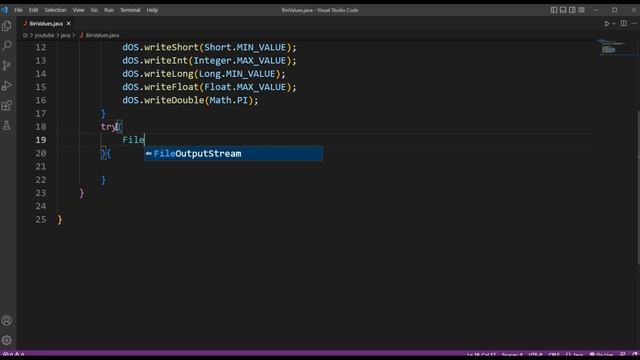
Task: Open the editor More Actions ellipsis
Action: tap(634, 24)
